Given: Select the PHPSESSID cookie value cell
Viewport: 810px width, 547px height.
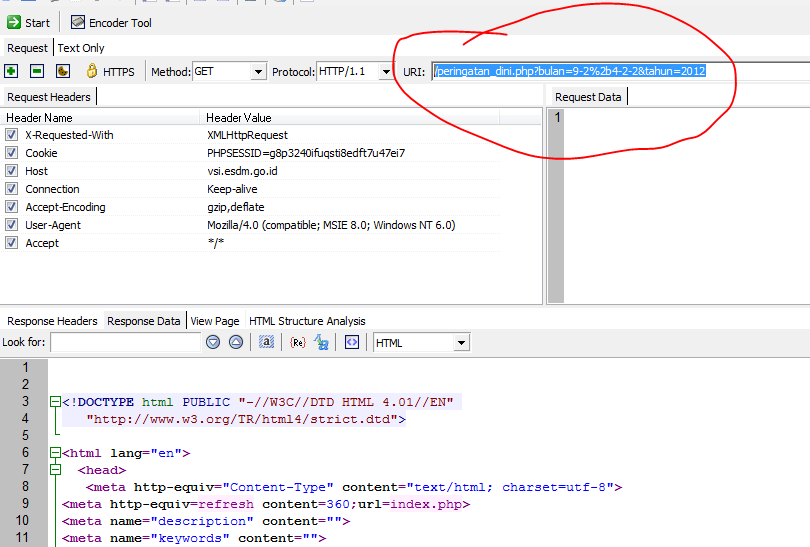Looking at the screenshot, I should click(x=306, y=153).
